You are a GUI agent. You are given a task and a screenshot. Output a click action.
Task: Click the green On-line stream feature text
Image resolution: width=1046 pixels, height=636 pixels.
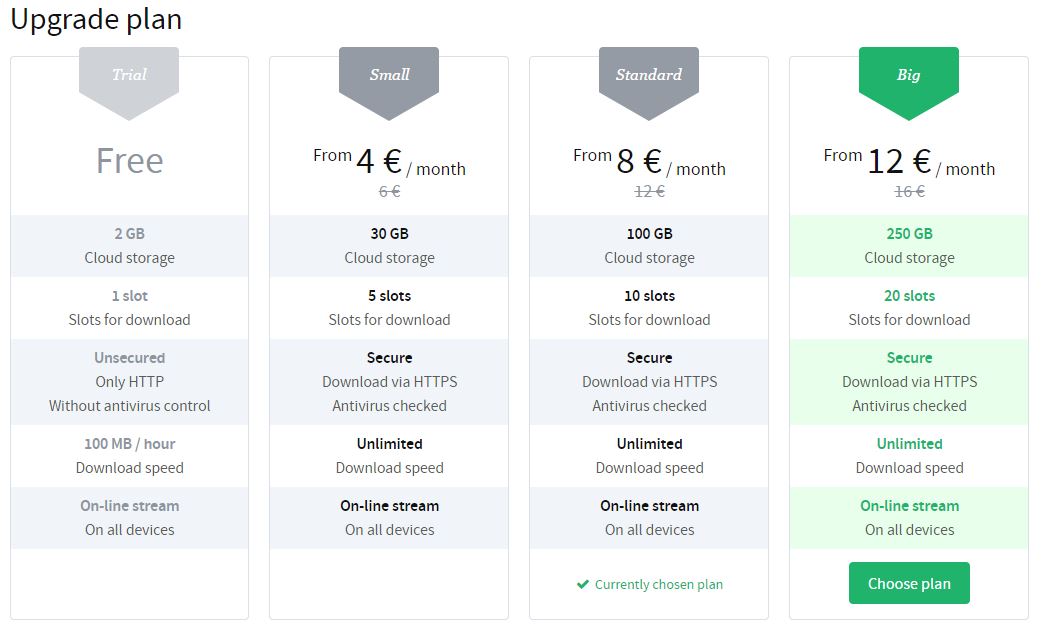tap(909, 506)
